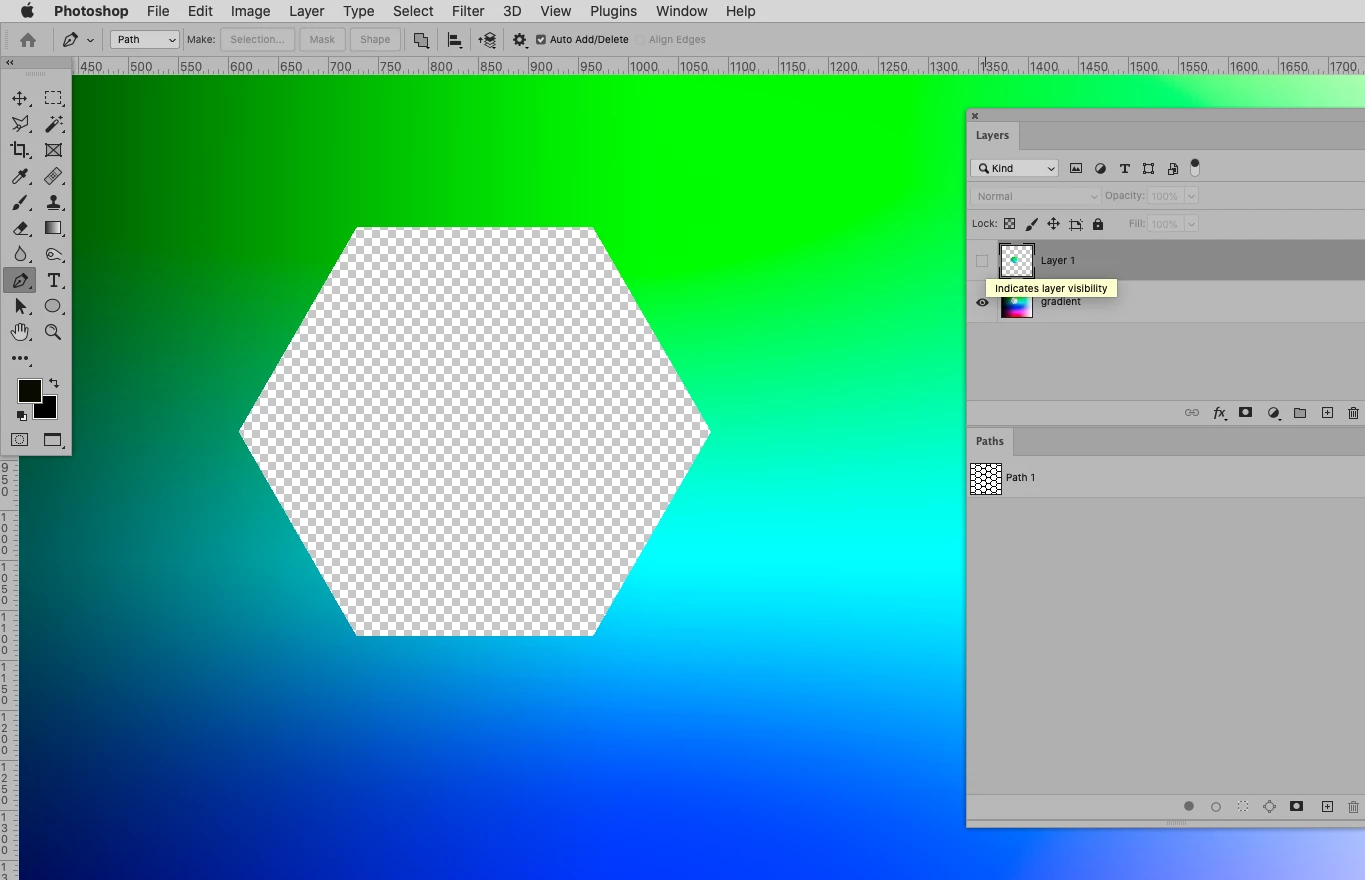Viewport: 1365px width, 880px height.
Task: Load path as a selection
Action: pyautogui.click(x=1243, y=806)
